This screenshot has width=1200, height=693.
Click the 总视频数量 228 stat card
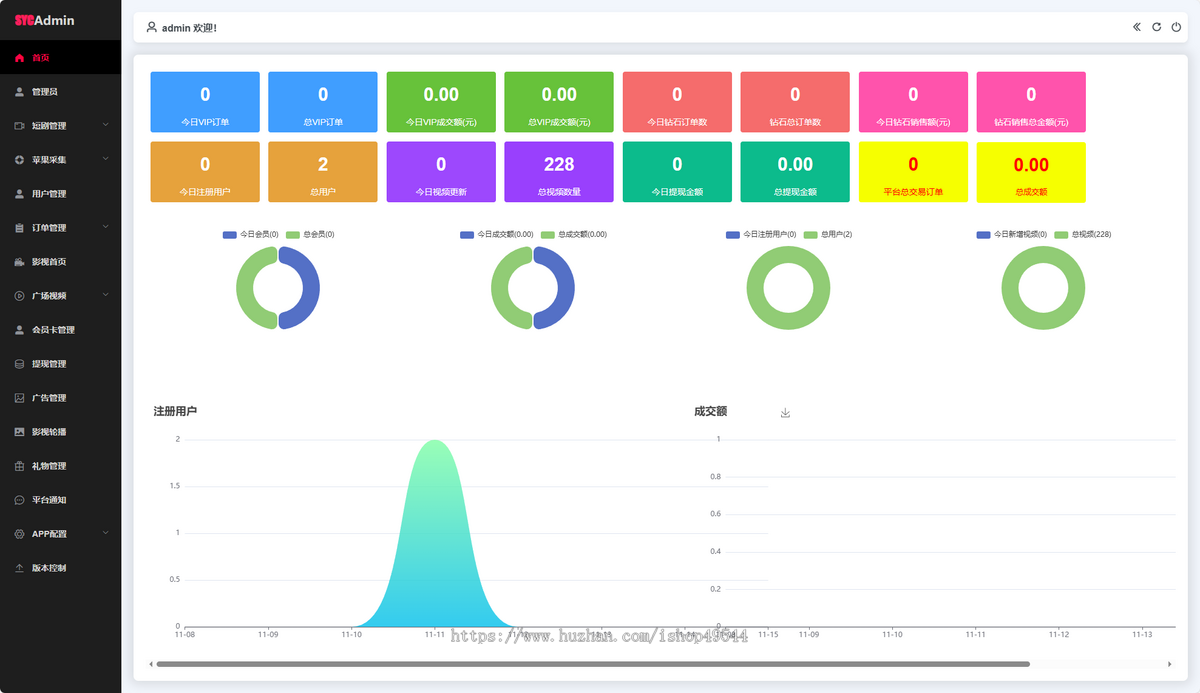tap(559, 172)
